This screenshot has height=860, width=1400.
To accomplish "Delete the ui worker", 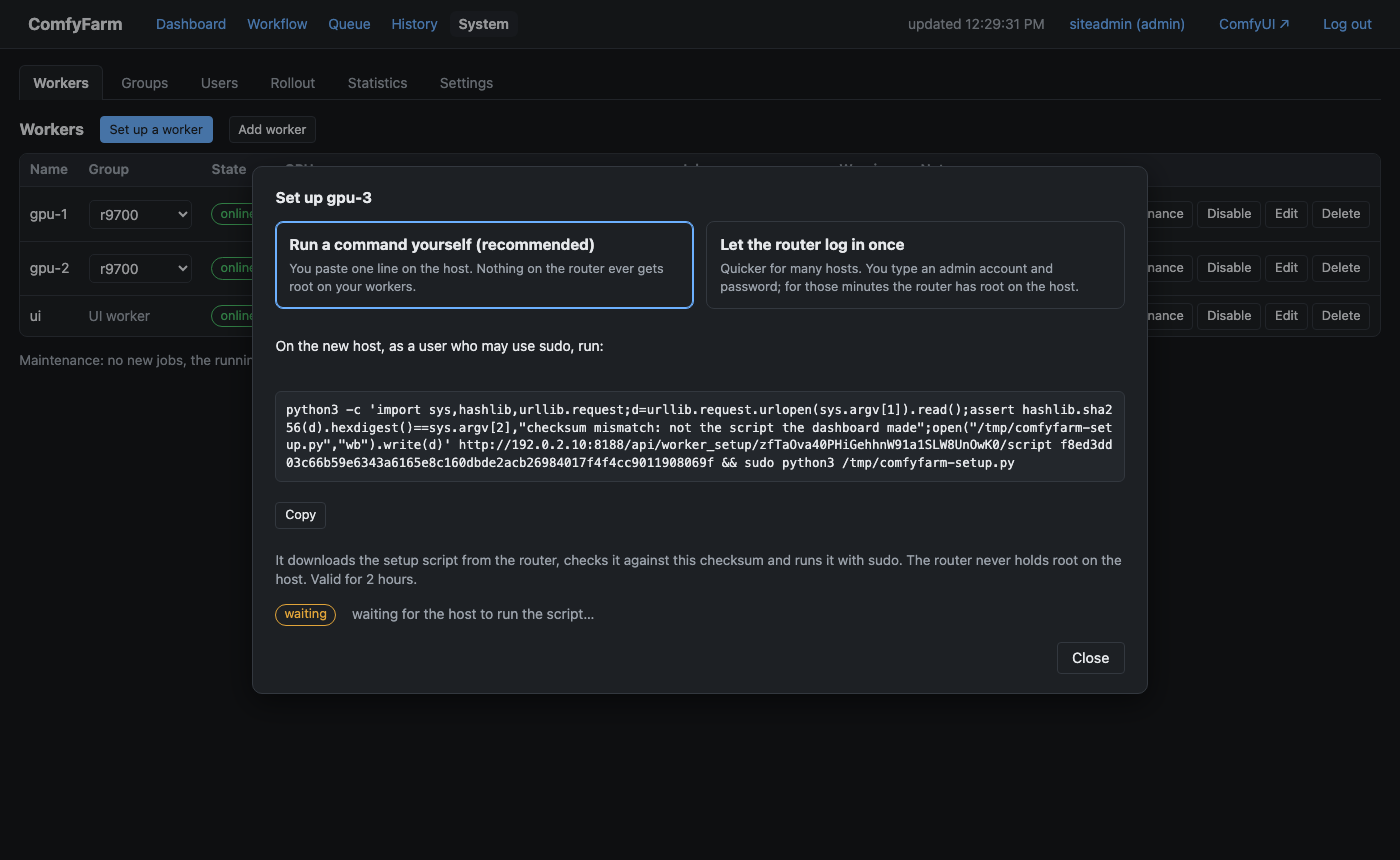I will click(1341, 316).
